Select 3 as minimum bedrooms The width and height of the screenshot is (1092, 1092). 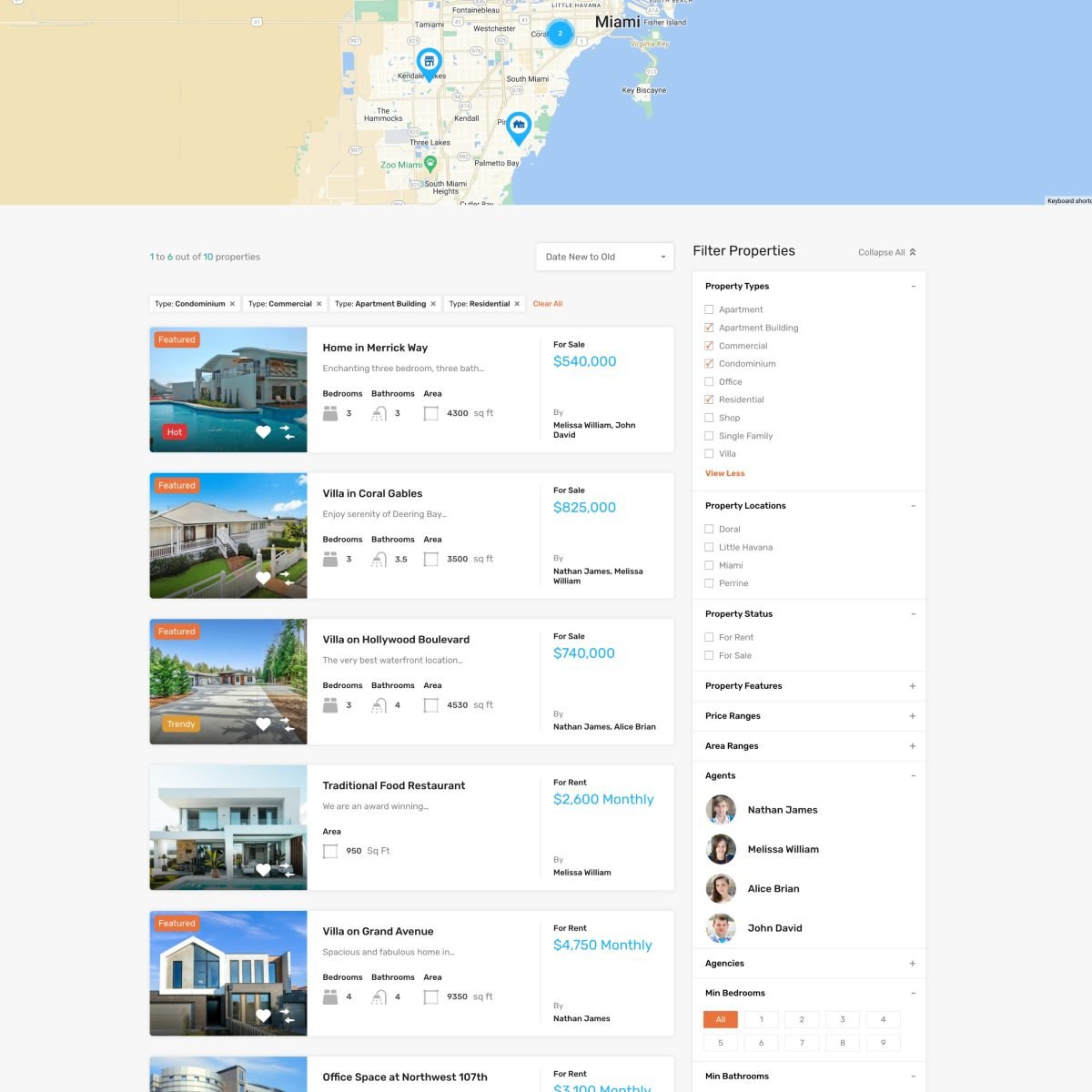click(x=842, y=1019)
